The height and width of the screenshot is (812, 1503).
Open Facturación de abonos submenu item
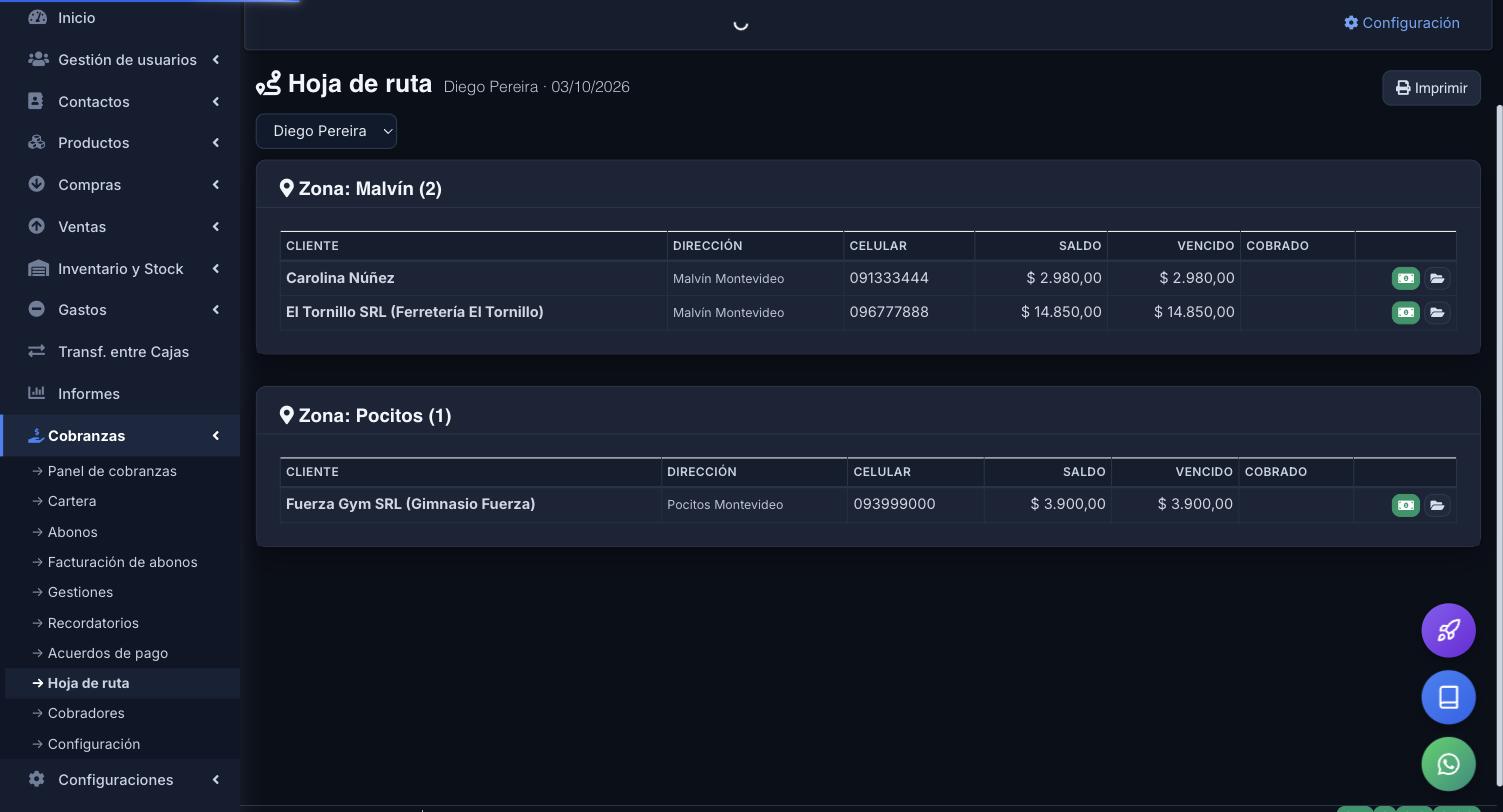(122, 562)
